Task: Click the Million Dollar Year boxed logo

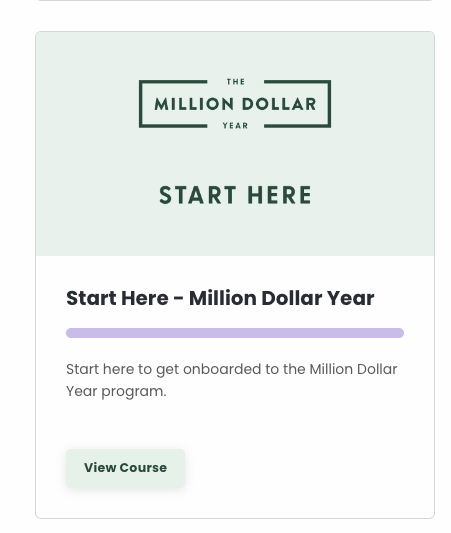Action: pyautogui.click(x=235, y=104)
